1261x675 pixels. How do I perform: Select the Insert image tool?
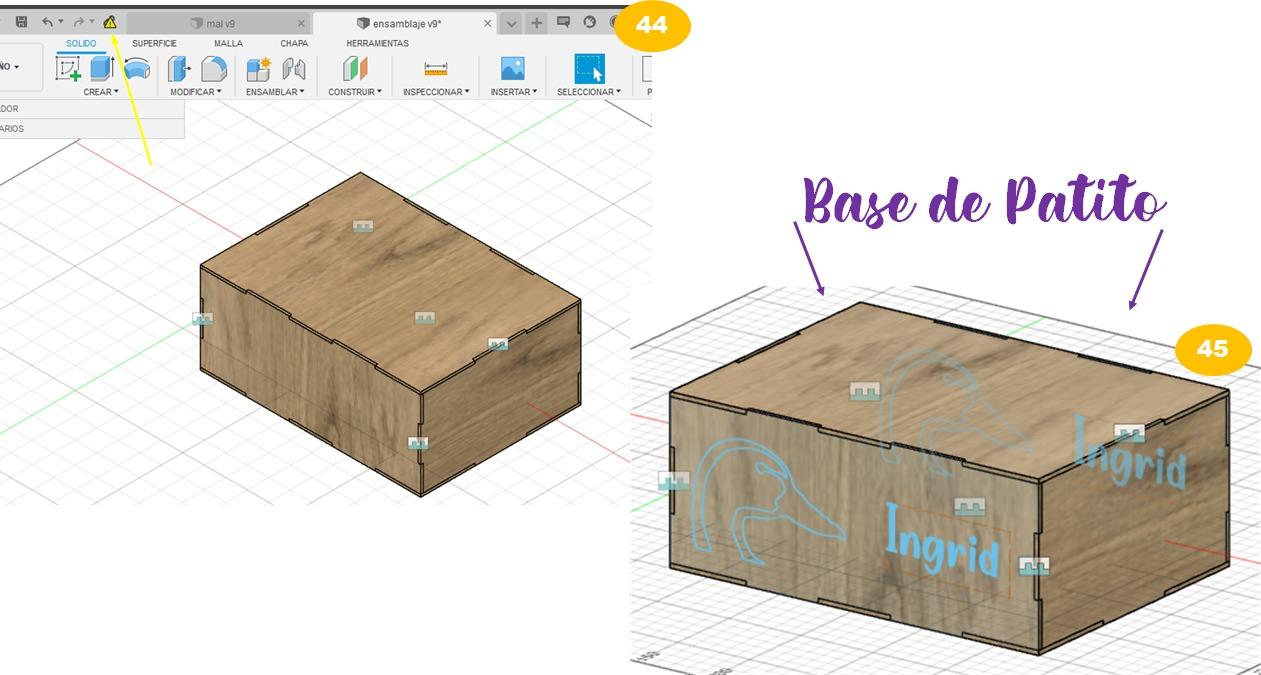pos(513,69)
